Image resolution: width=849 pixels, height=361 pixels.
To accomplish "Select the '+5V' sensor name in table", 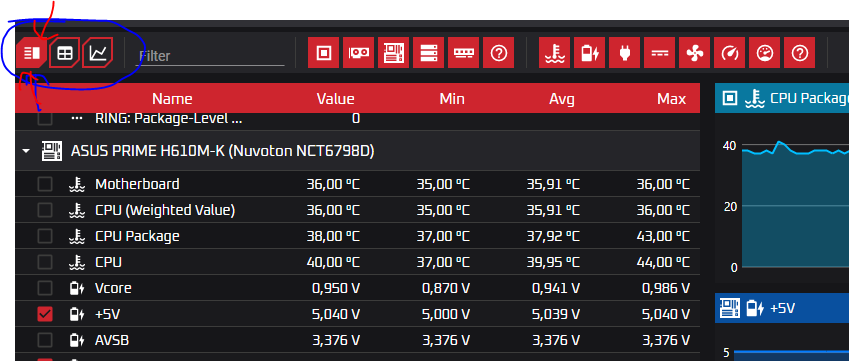I will pos(108,314).
